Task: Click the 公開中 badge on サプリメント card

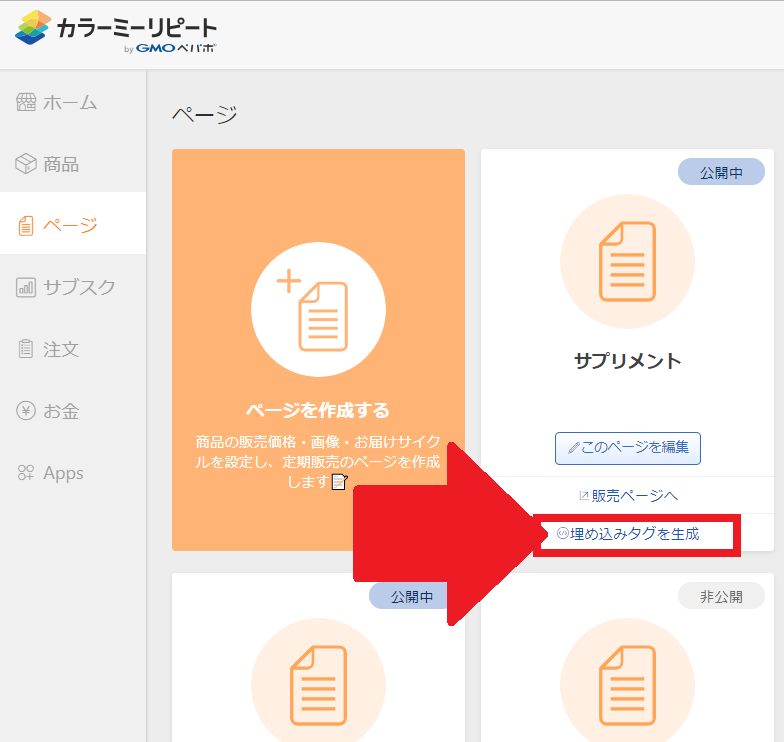Action: 721,172
